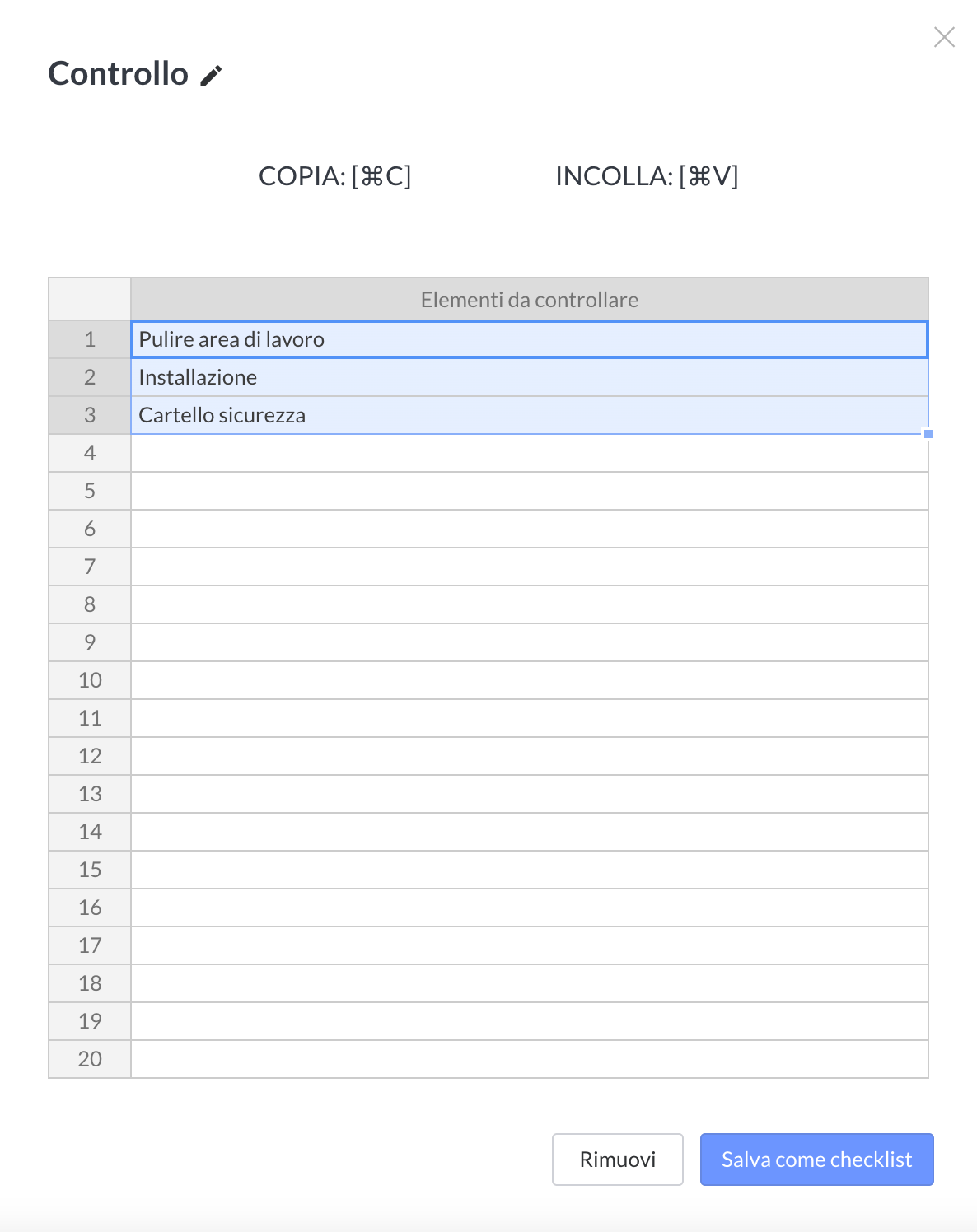Select row header 10
The width and height of the screenshot is (977, 1232).
(89, 679)
